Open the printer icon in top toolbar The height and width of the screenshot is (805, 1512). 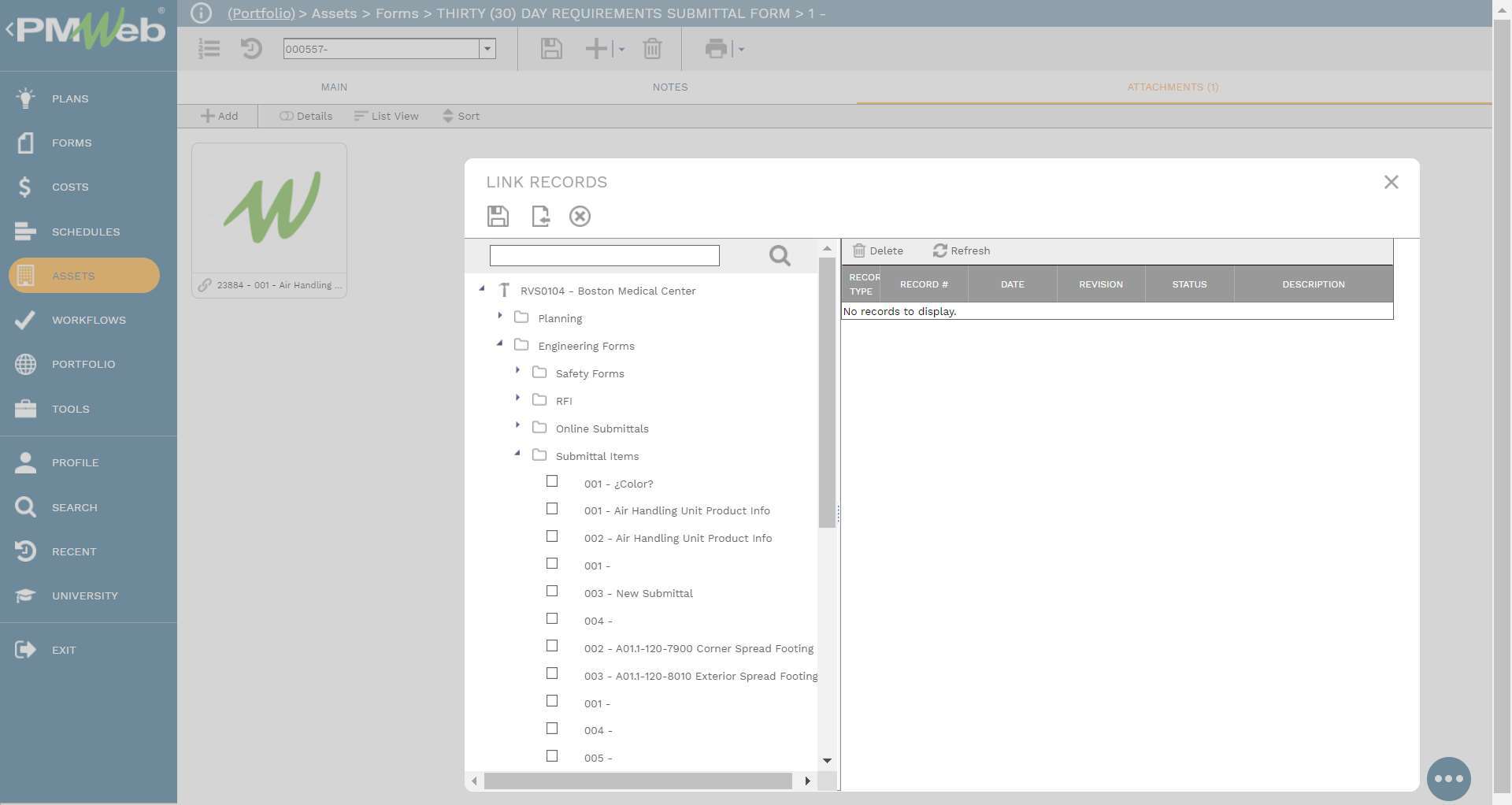[x=716, y=49]
